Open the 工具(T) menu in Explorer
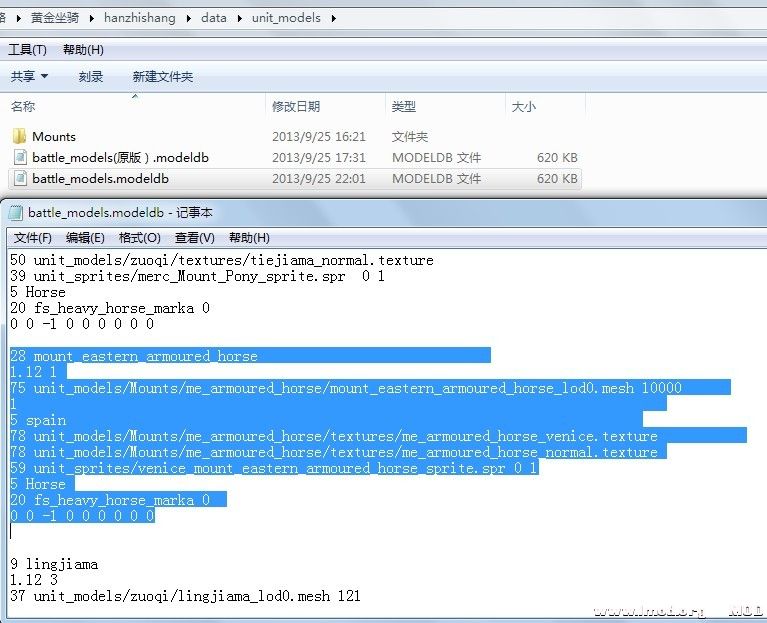 pos(27,50)
